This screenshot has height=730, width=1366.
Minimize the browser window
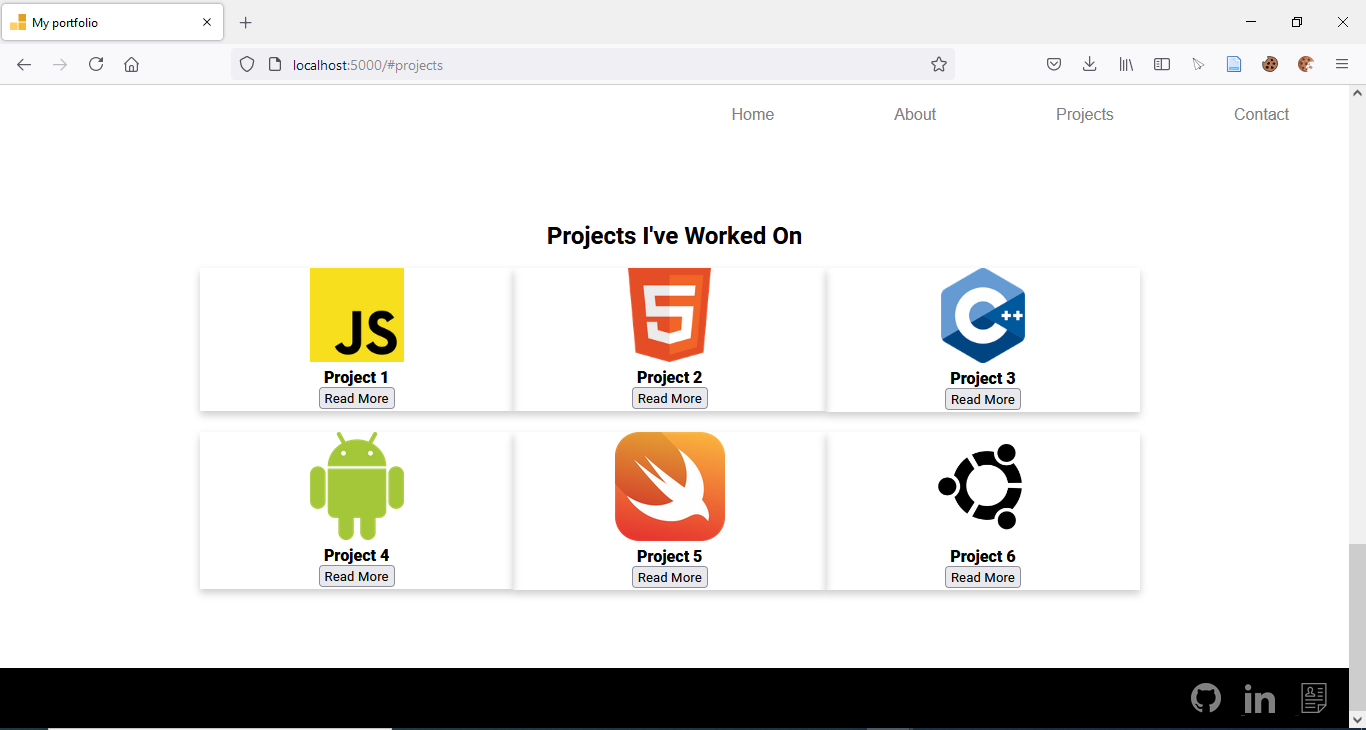[1251, 22]
